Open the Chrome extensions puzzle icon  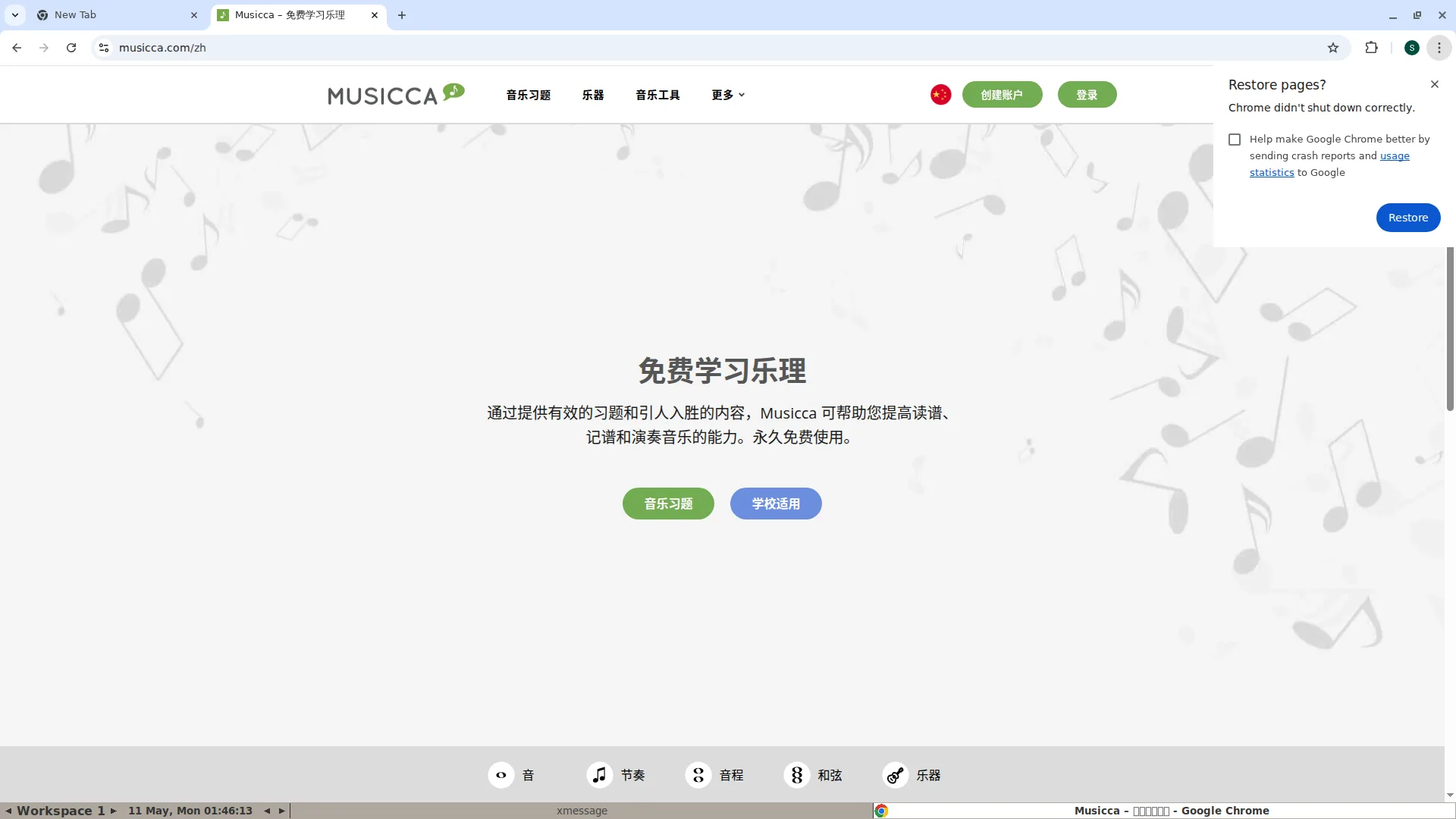coord(1371,48)
